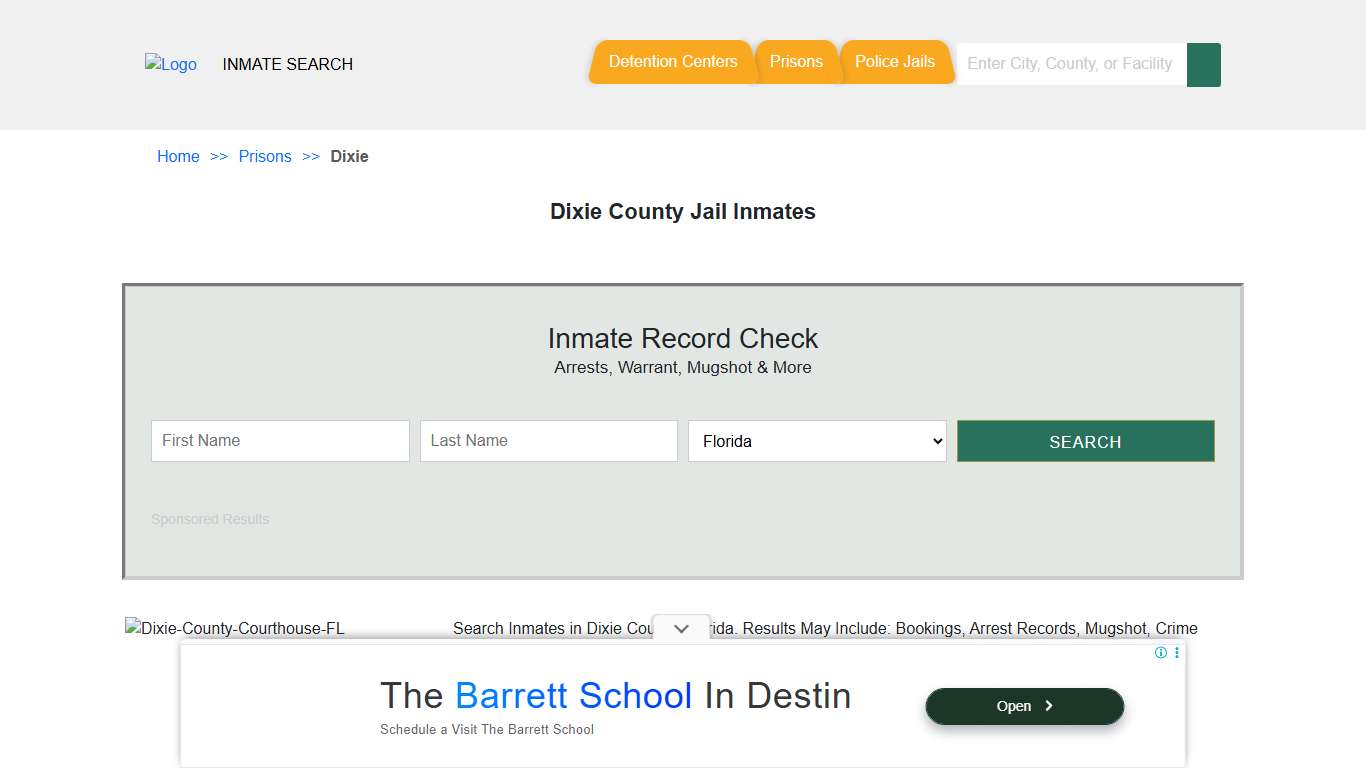Click the arrow icon inside the Open button
This screenshot has width=1366, height=768.
(x=1051, y=706)
